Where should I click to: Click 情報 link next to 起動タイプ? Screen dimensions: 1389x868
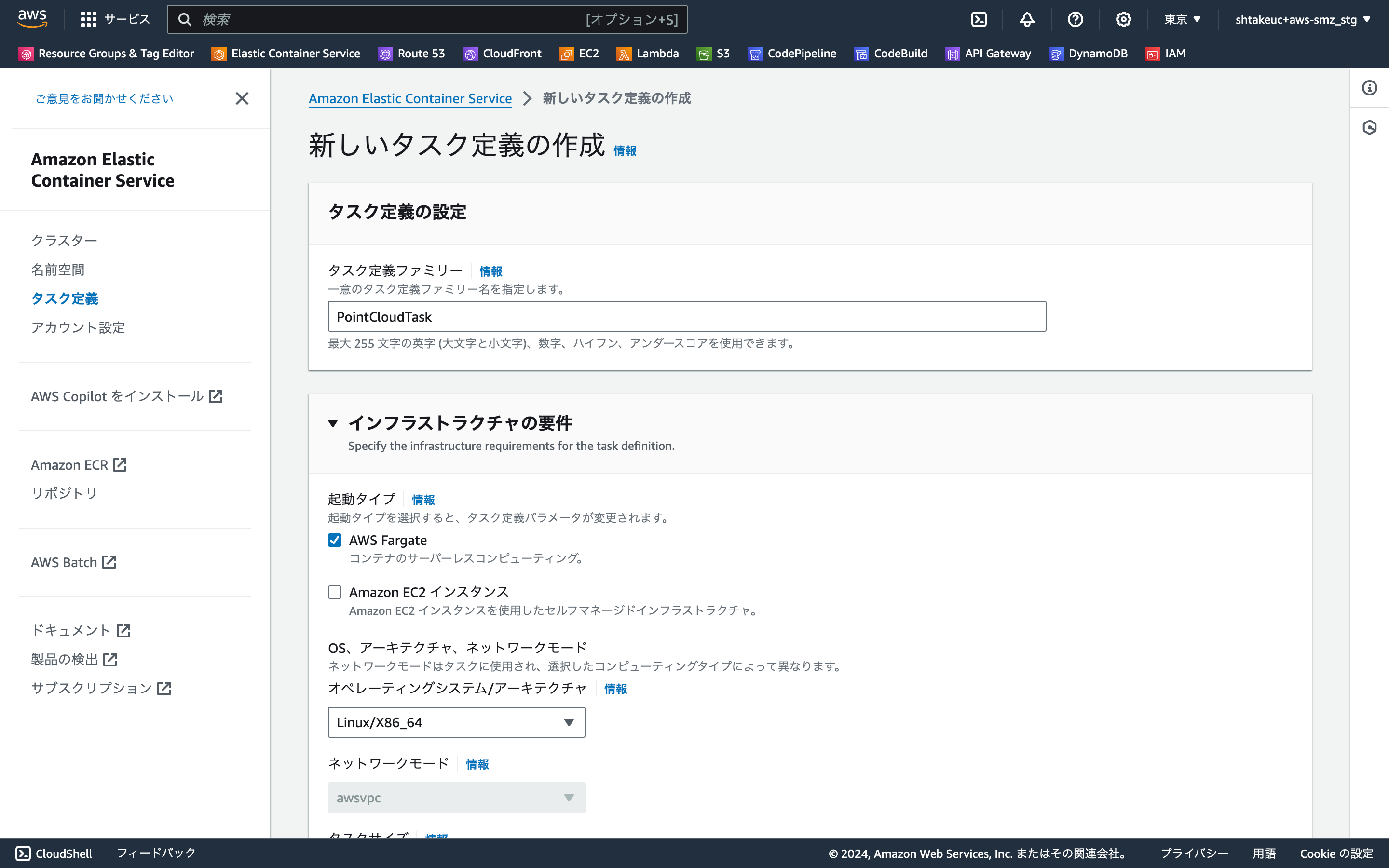point(423,500)
